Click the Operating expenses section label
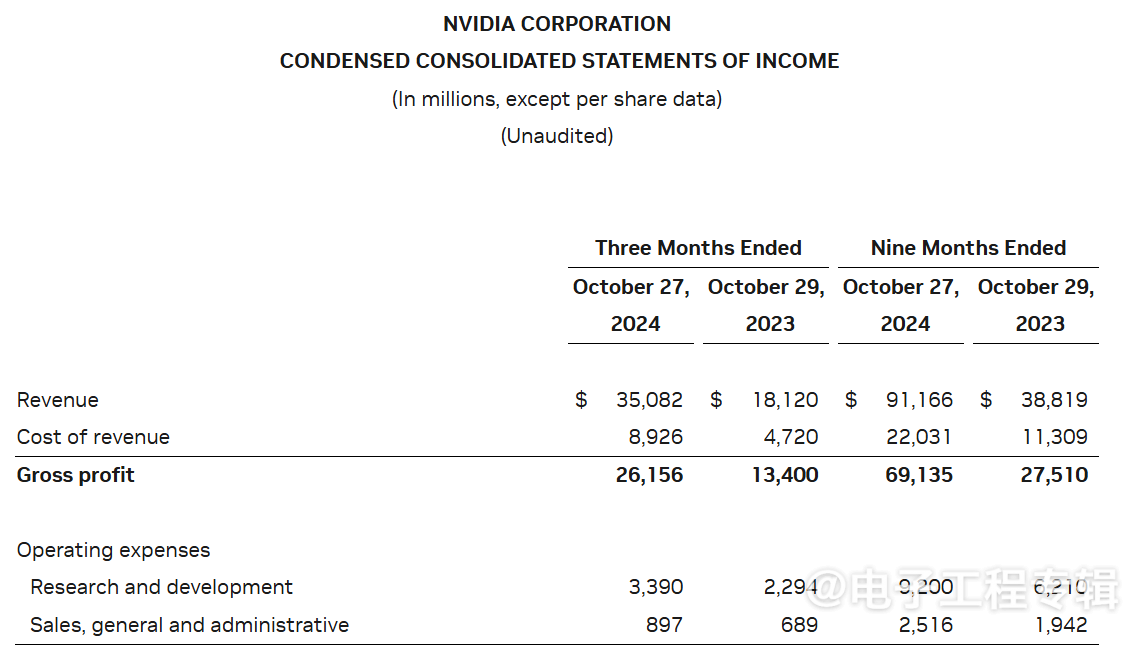This screenshot has height=645, width=1133. [114, 550]
